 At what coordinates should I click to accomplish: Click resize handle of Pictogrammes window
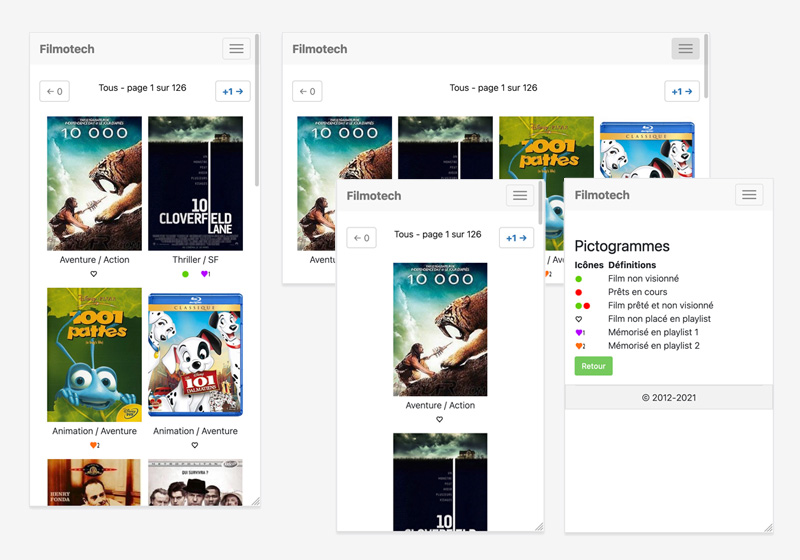pos(768,528)
